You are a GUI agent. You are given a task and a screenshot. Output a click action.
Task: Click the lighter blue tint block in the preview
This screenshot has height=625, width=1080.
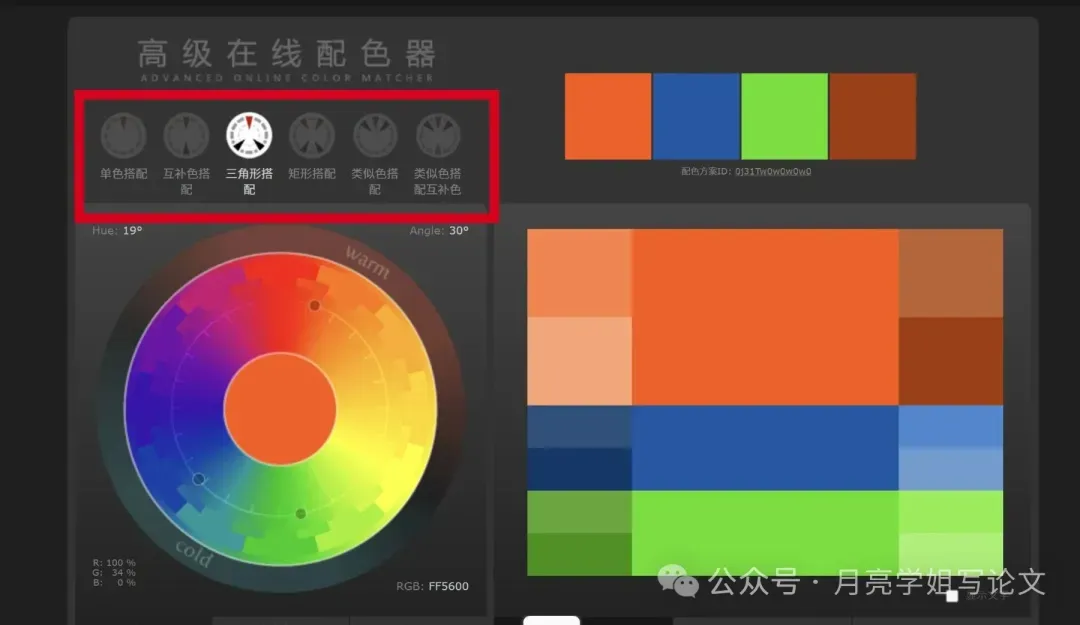[x=951, y=427]
